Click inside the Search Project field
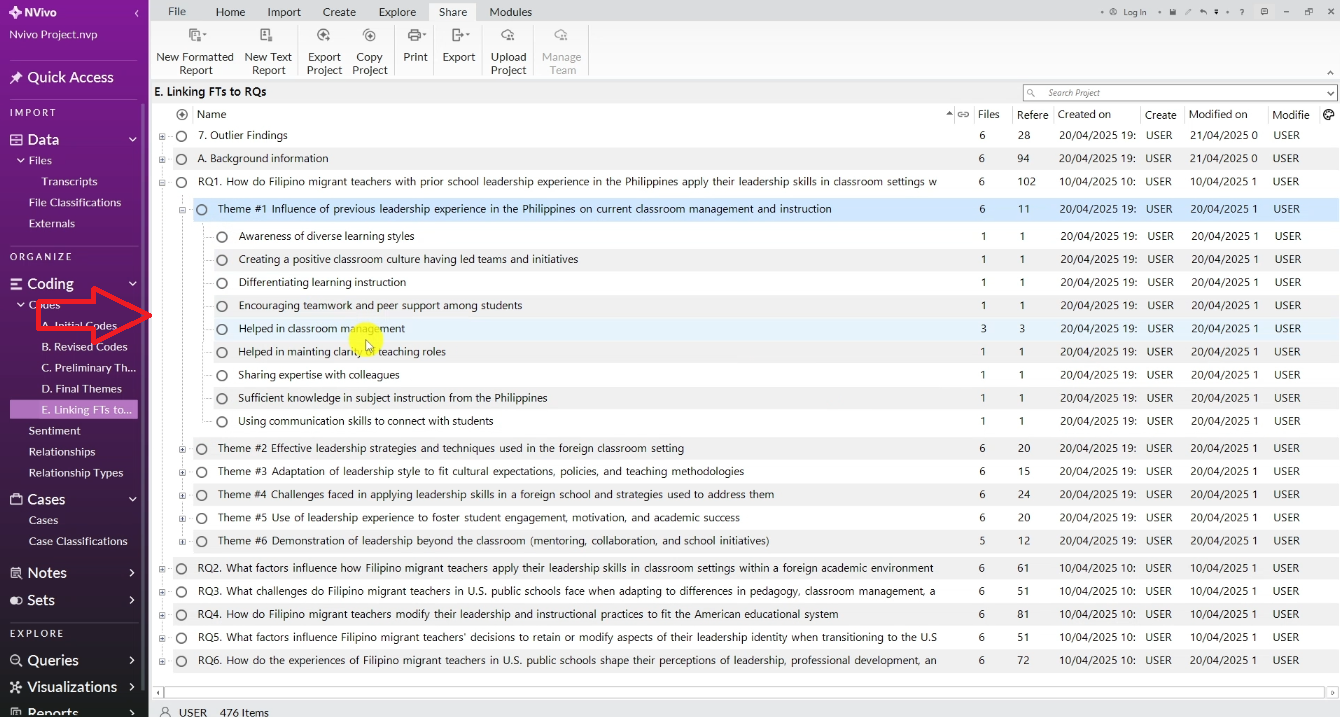Image resolution: width=1340 pixels, height=717 pixels. tap(1180, 93)
